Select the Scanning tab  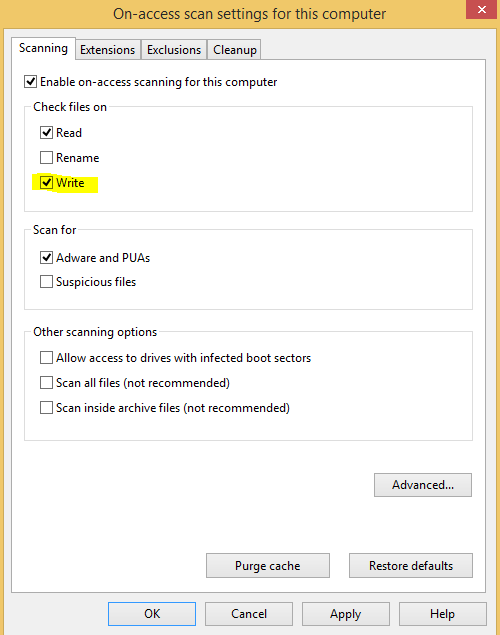[43, 48]
